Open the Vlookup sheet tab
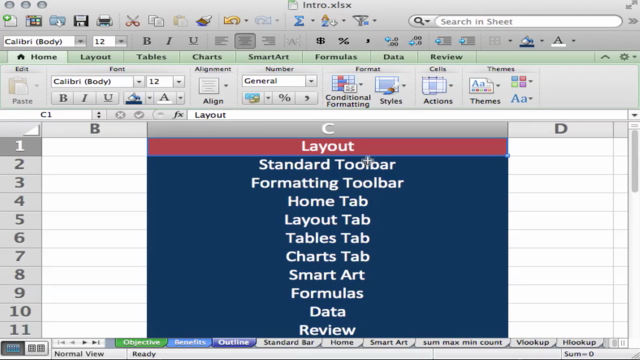This screenshot has width=640, height=360. pos(532,342)
